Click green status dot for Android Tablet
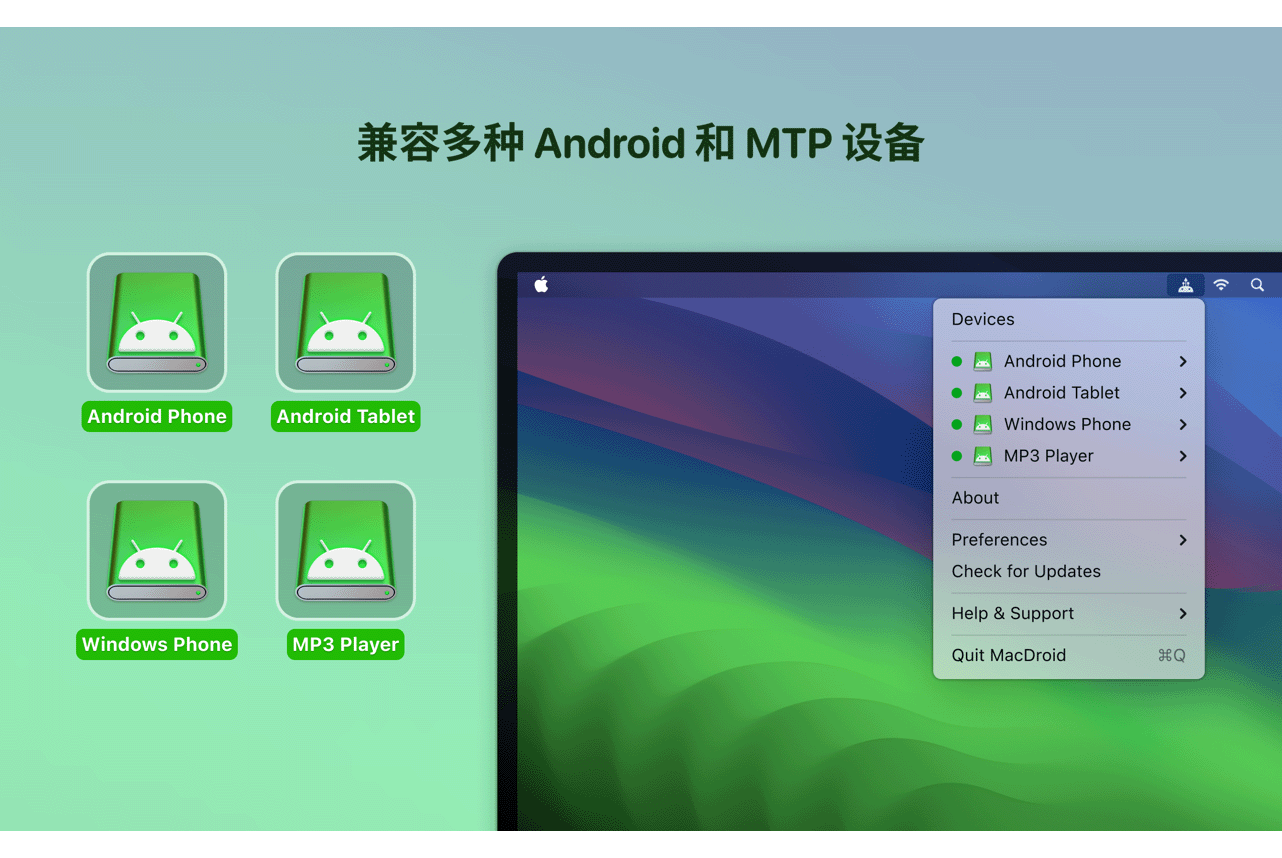The height and width of the screenshot is (858, 1282). 957,393
